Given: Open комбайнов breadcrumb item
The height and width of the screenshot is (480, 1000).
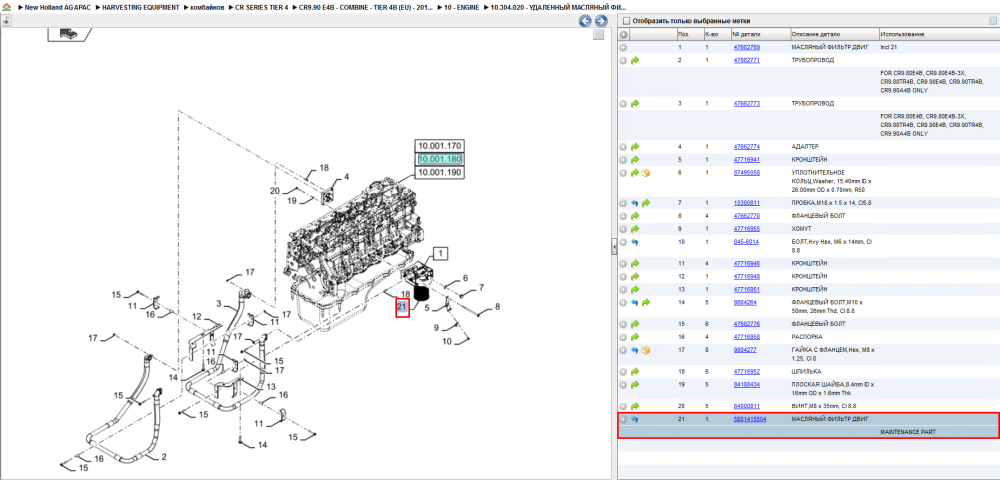Looking at the screenshot, I should pos(207,6).
